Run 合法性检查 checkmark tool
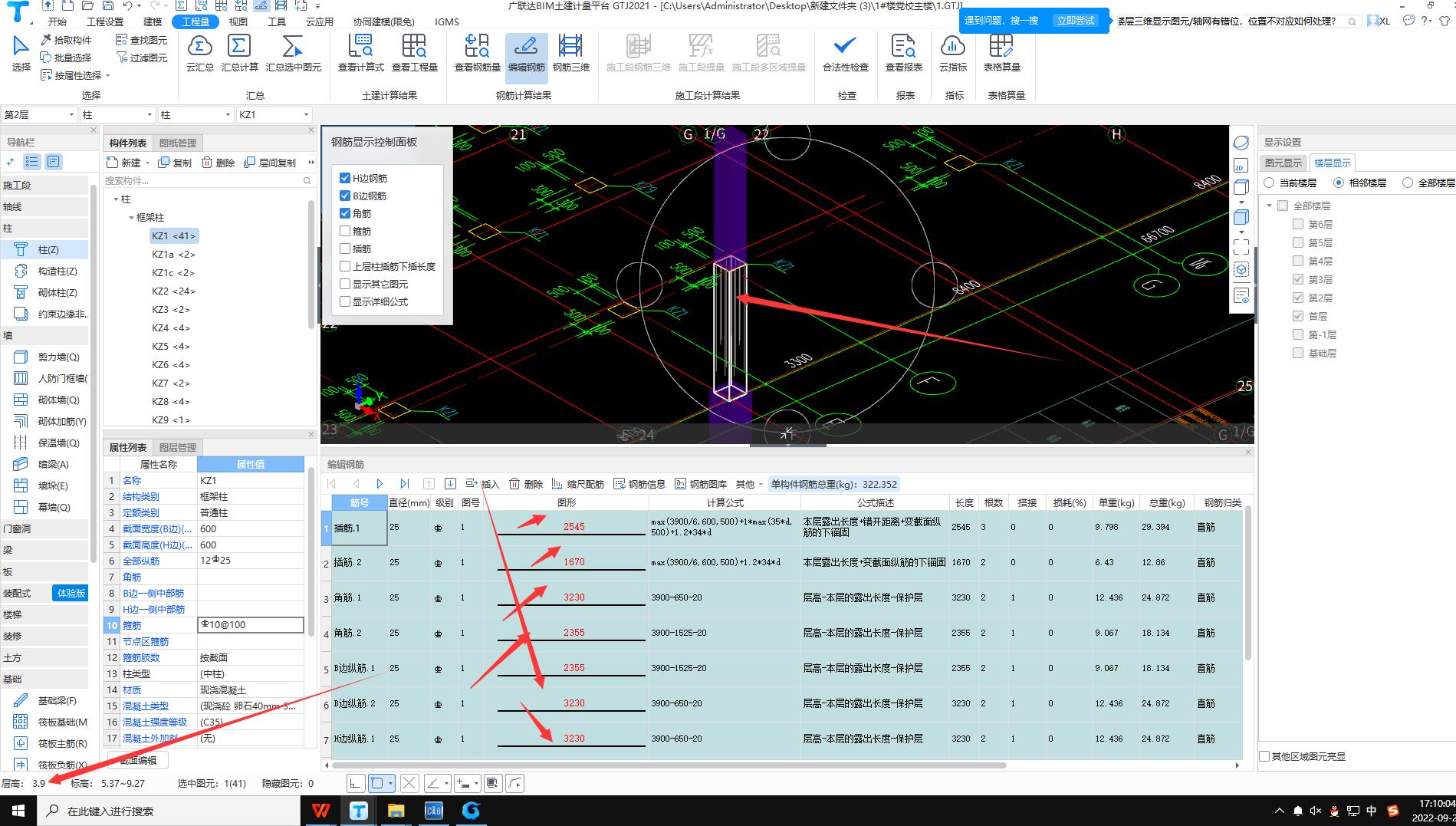1456x826 pixels. click(x=845, y=53)
